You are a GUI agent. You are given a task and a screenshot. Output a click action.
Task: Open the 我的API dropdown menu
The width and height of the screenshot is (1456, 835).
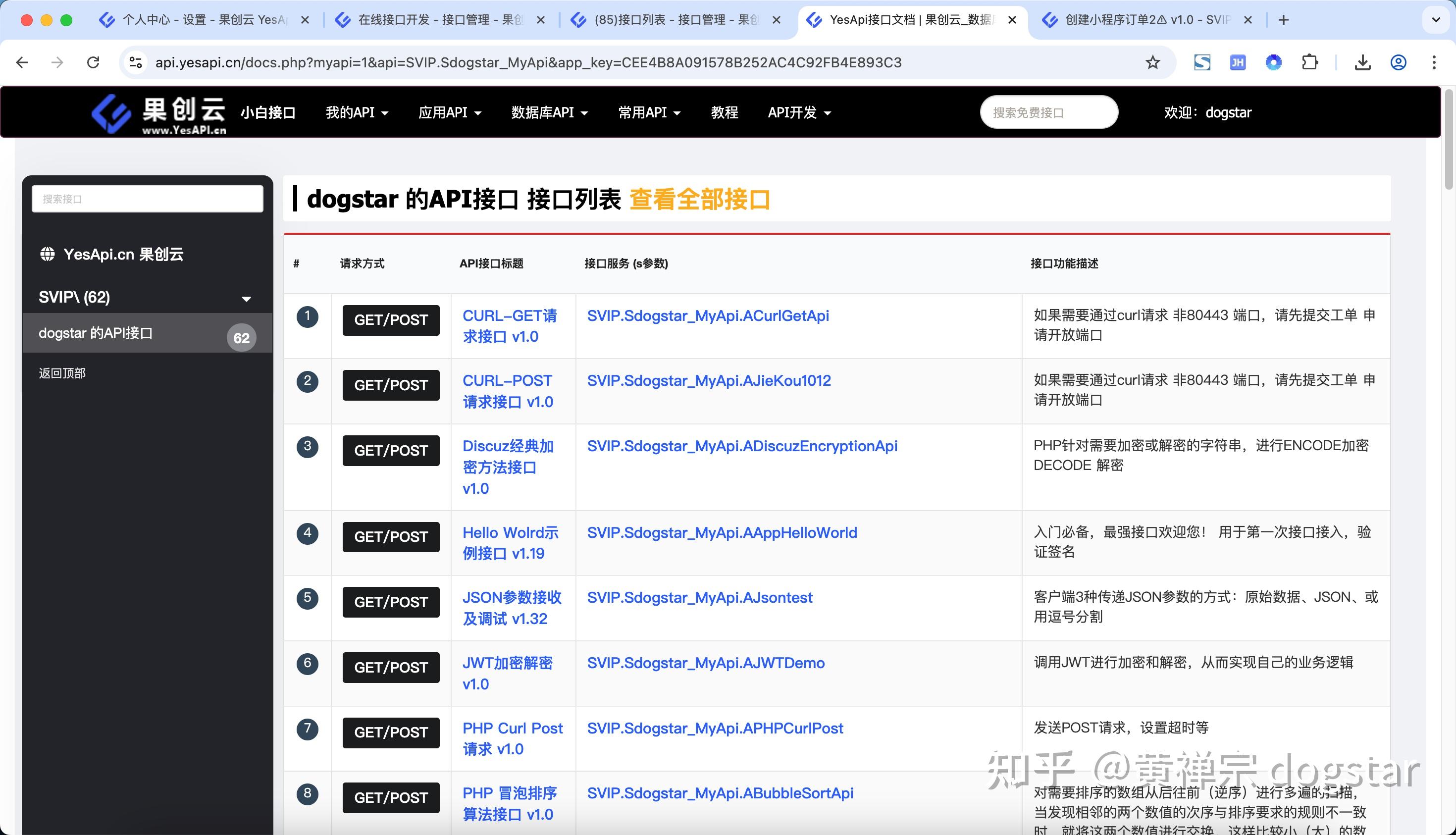tap(357, 112)
